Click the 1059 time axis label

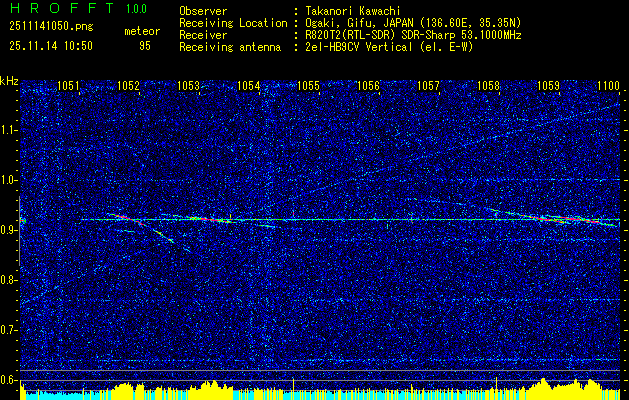point(548,85)
